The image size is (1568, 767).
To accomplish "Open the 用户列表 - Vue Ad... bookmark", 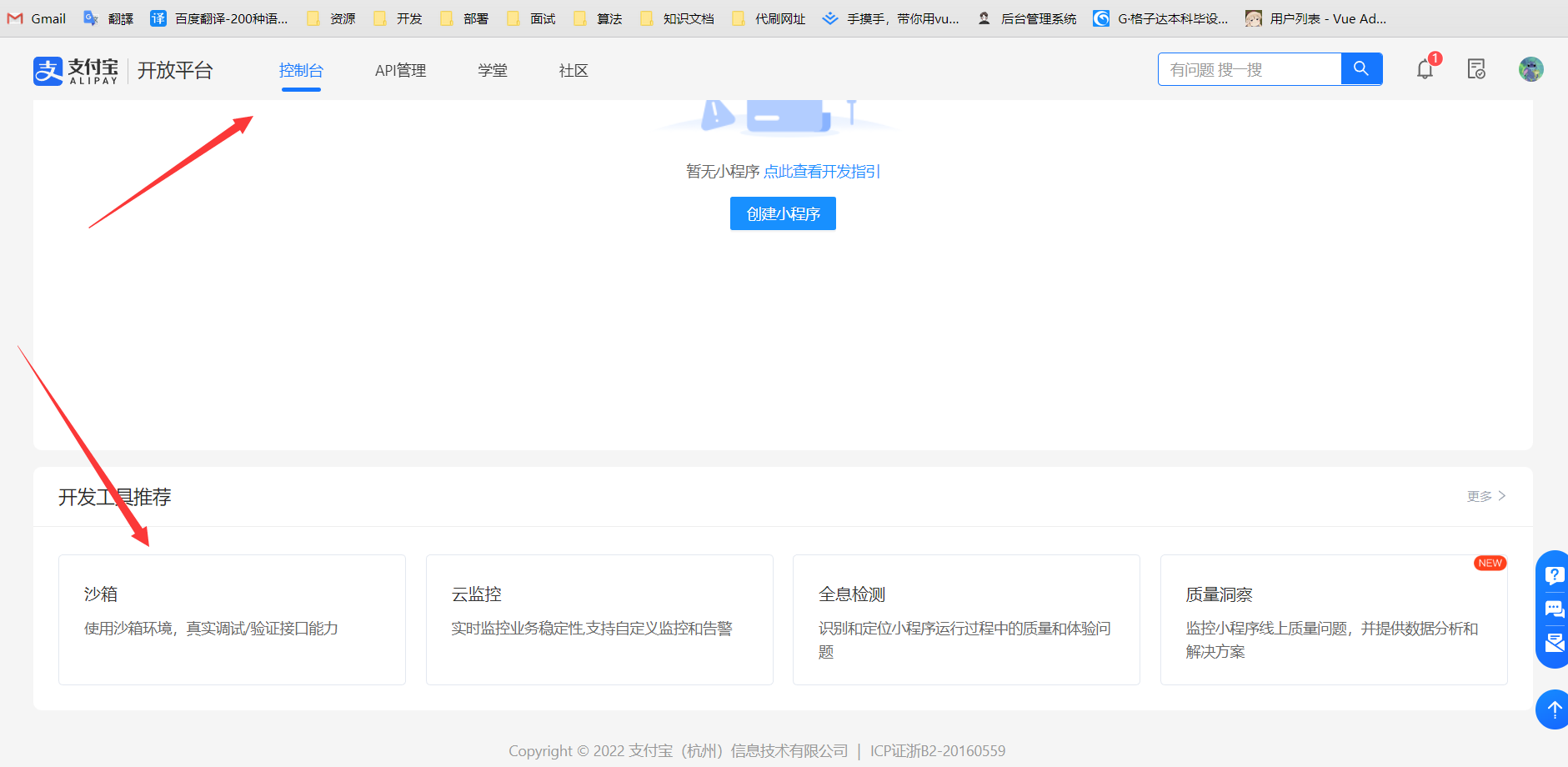I will tap(1315, 18).
